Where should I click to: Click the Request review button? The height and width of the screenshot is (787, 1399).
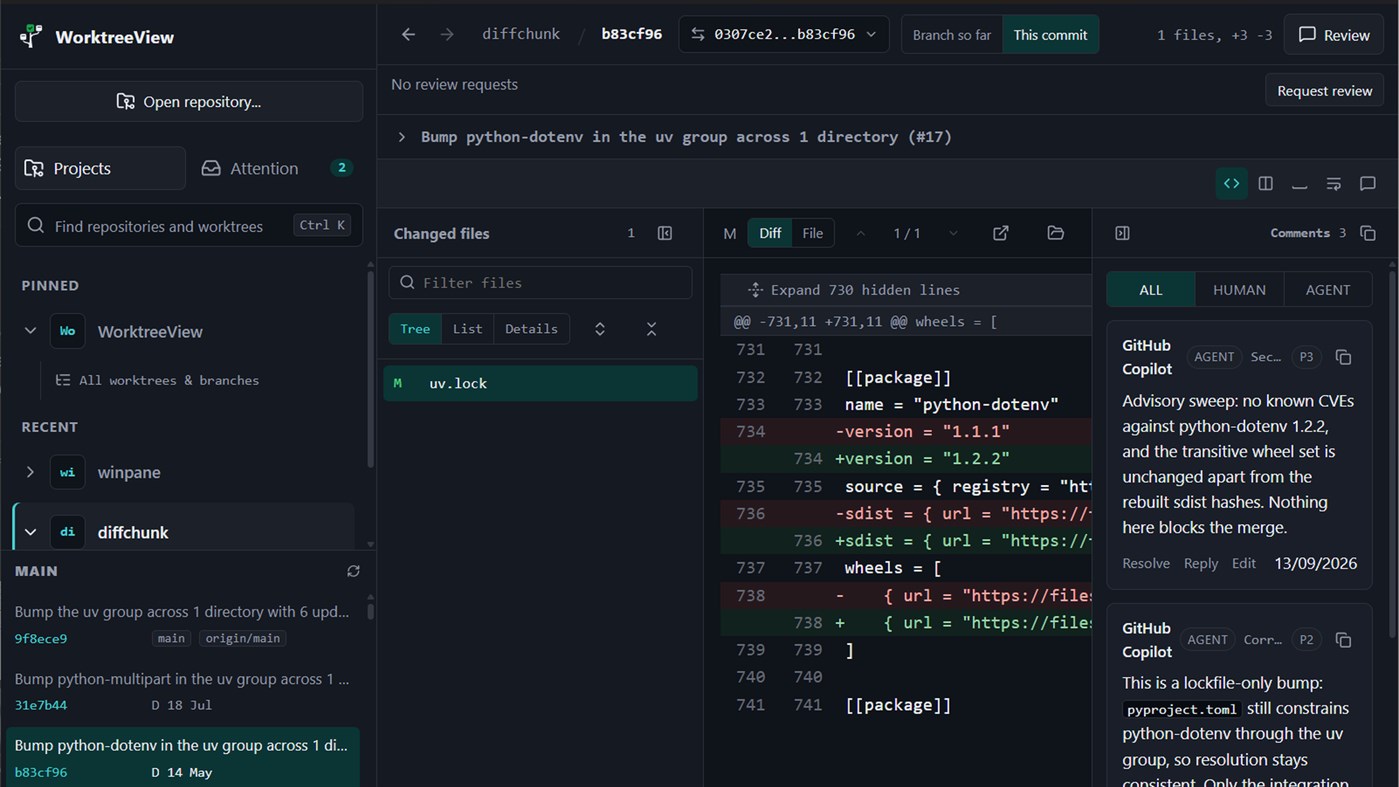(1324, 91)
